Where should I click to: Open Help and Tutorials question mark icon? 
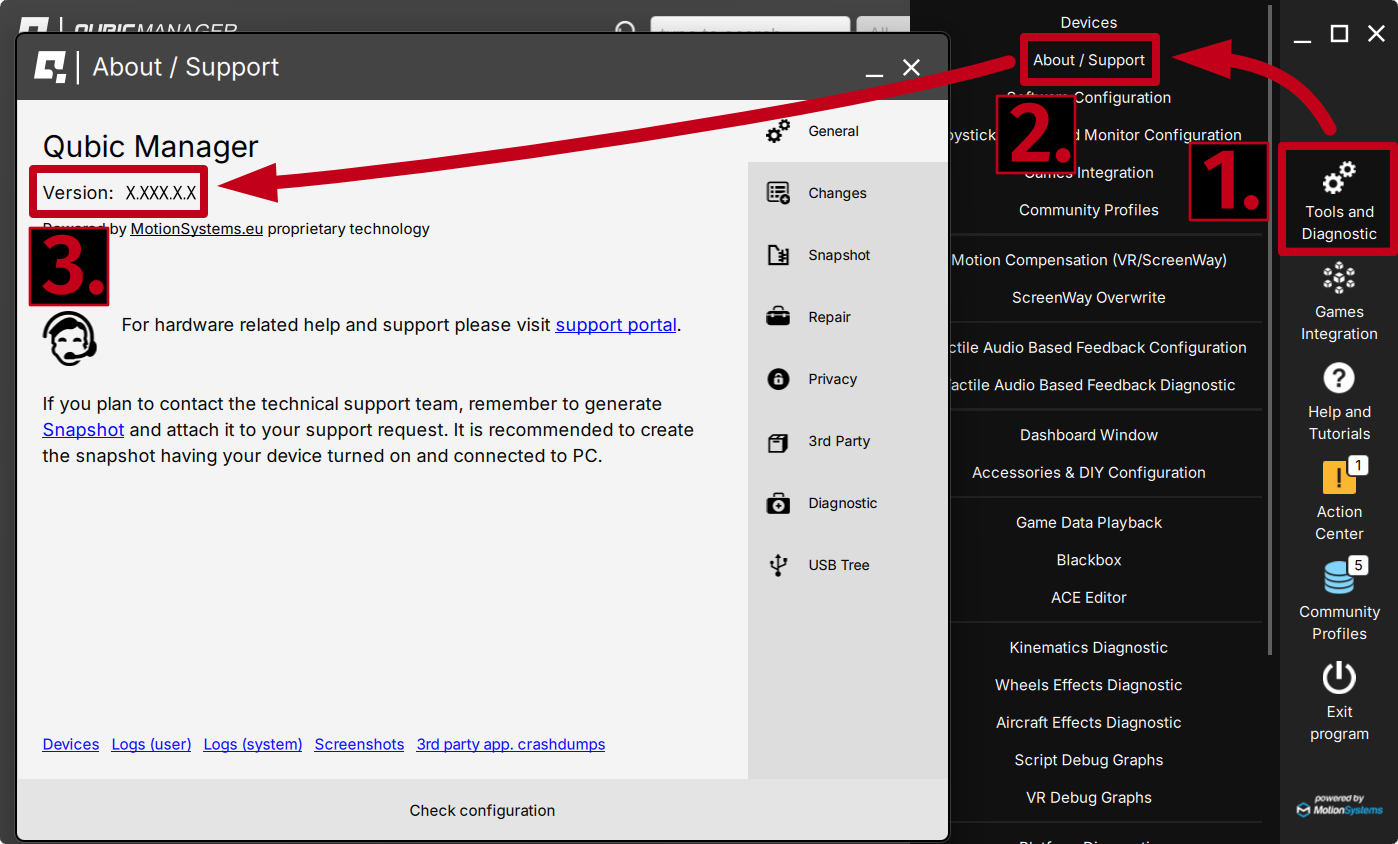coord(1338,378)
